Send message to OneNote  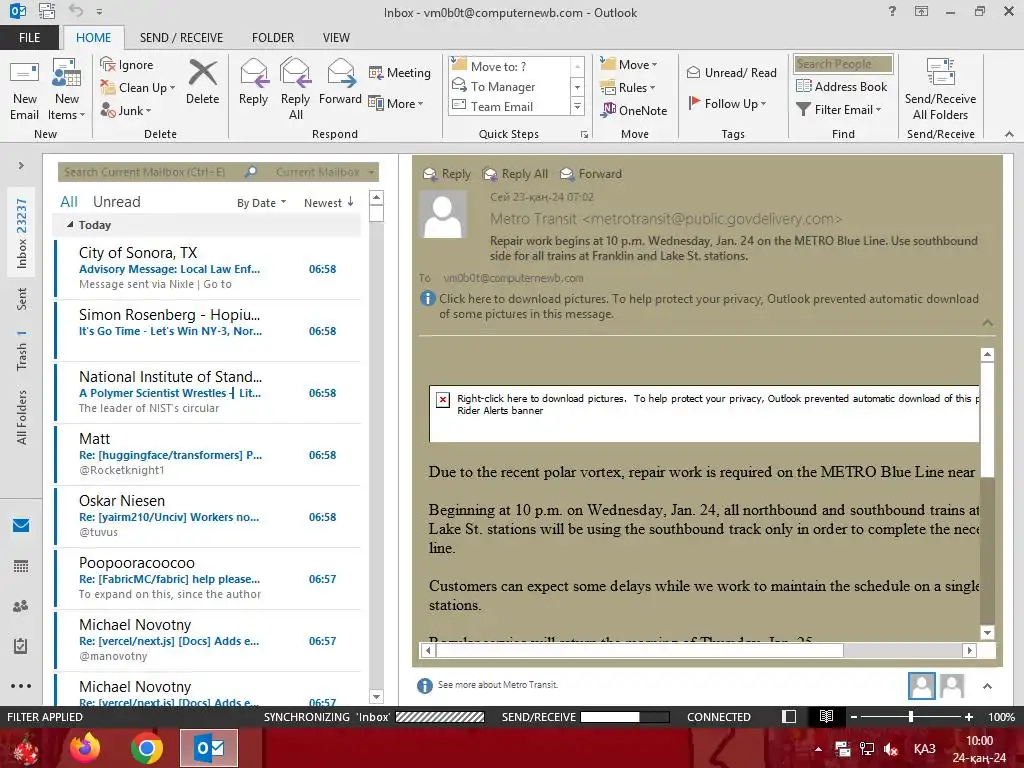click(634, 110)
